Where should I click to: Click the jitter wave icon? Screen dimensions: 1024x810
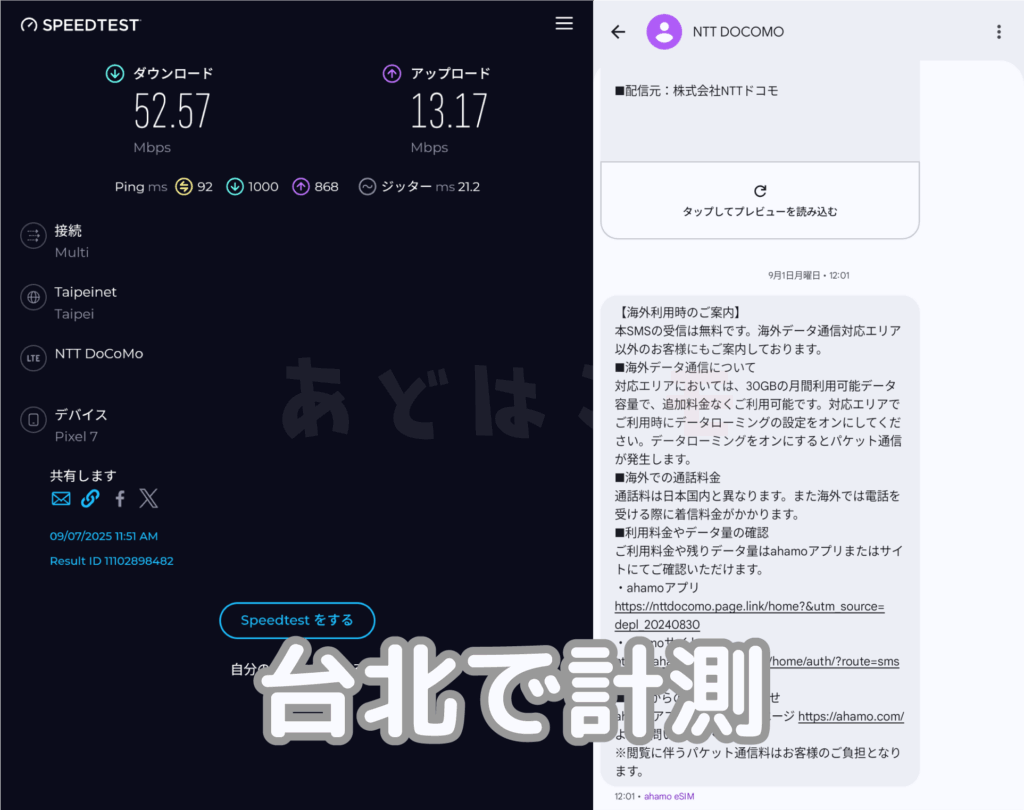coord(368,187)
